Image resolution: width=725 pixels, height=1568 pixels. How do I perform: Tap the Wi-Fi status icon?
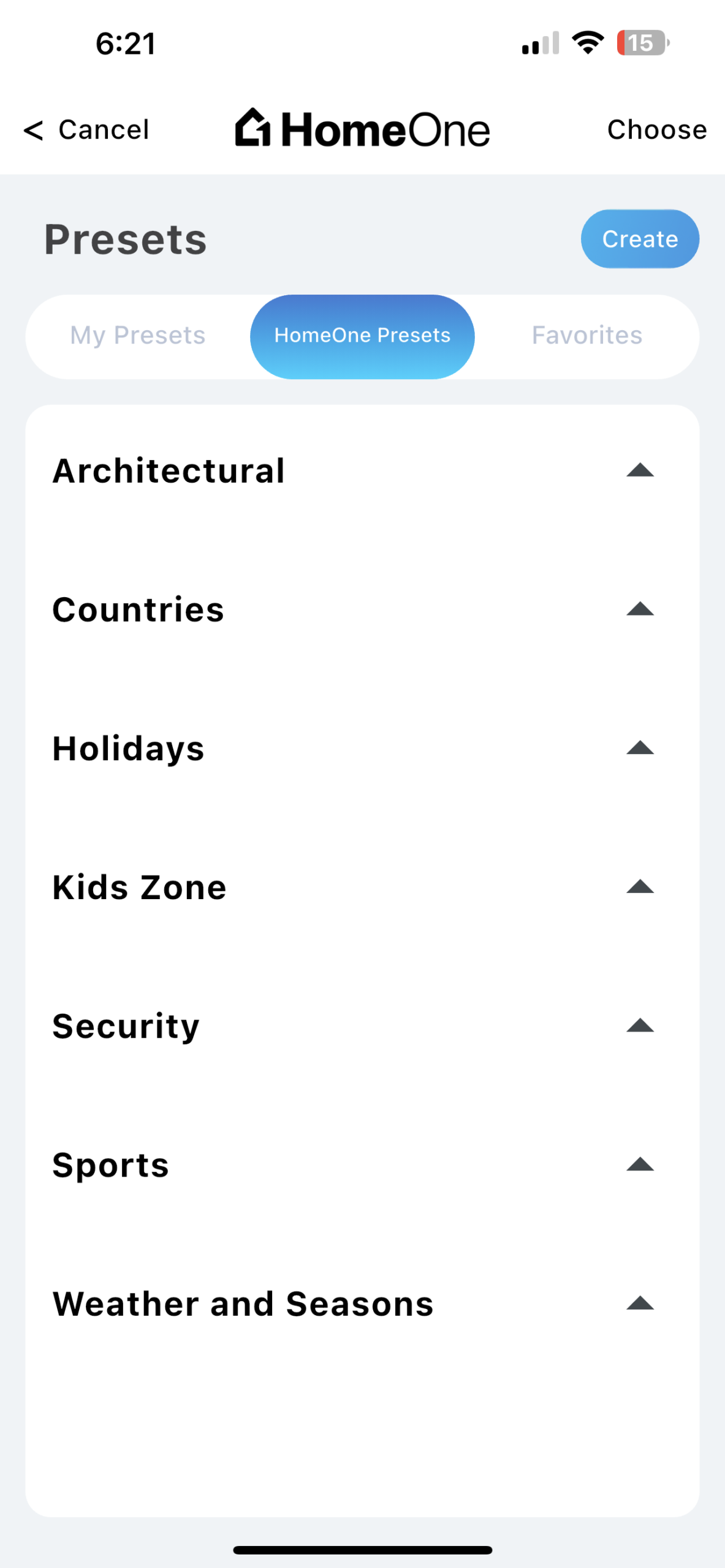pyautogui.click(x=588, y=43)
